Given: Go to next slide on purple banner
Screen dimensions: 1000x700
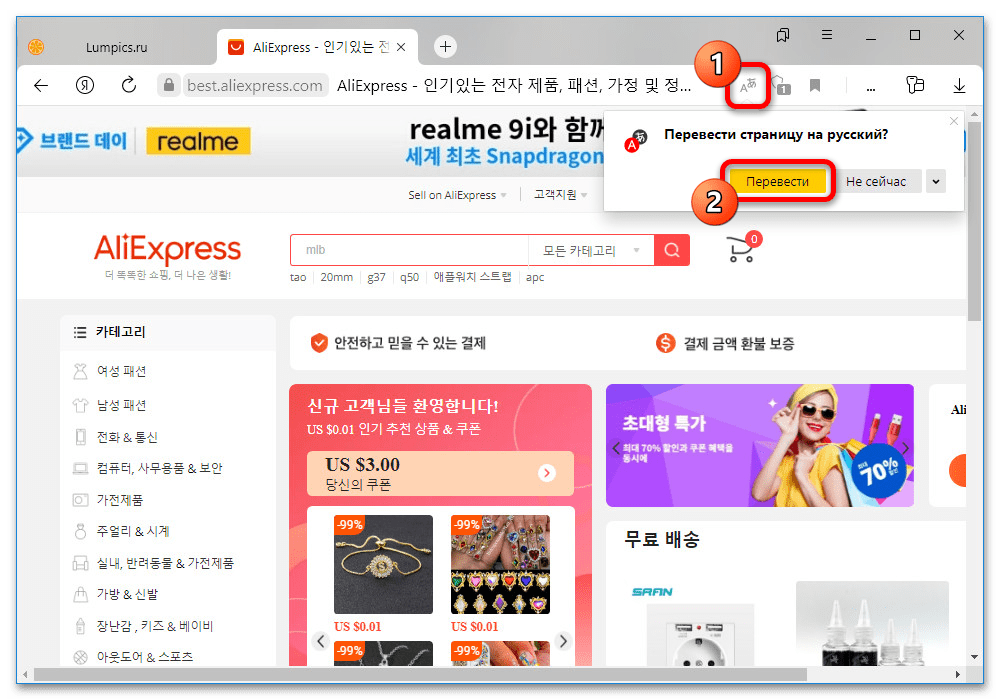Looking at the screenshot, I should tap(905, 448).
